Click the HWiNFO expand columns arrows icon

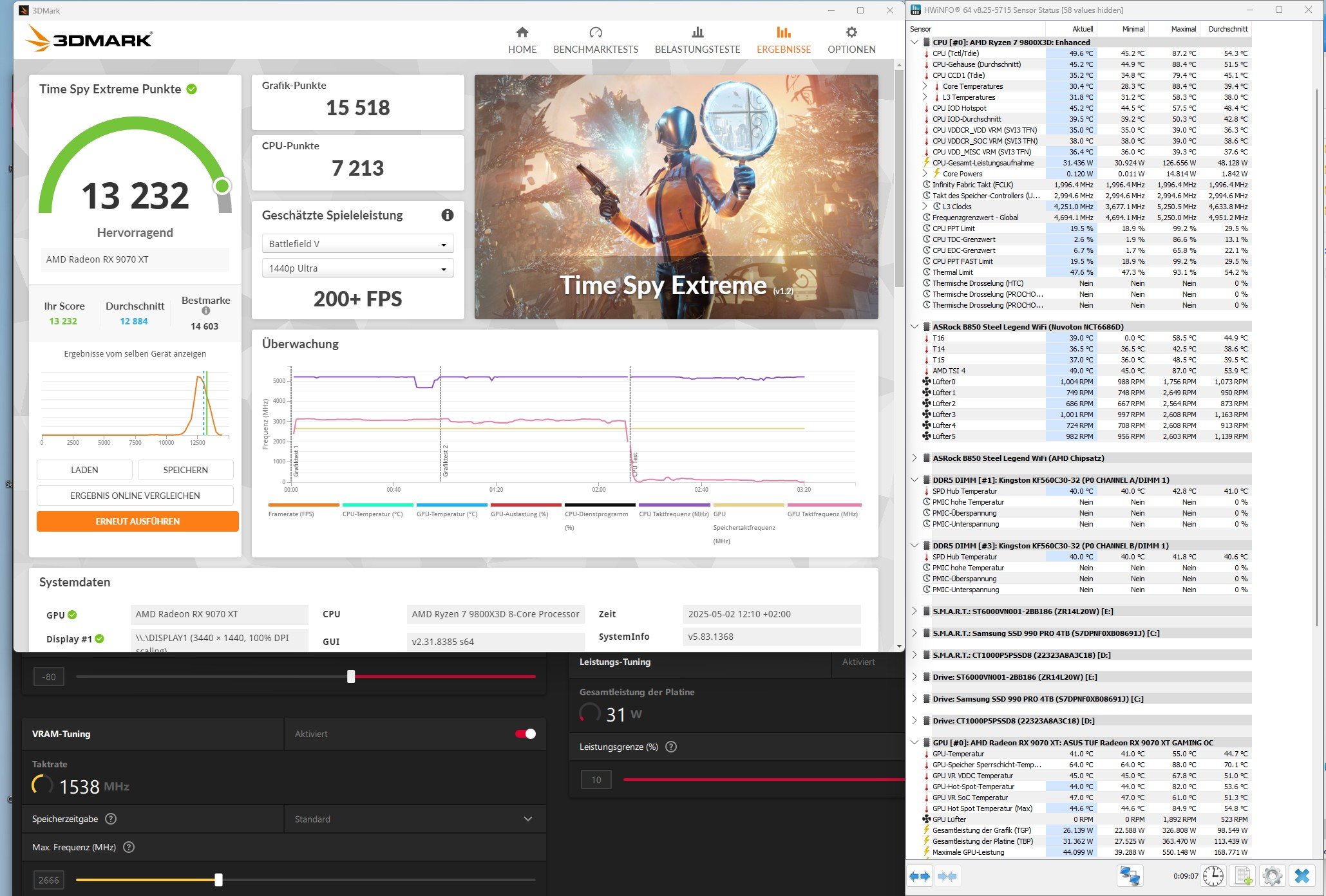pos(920,876)
